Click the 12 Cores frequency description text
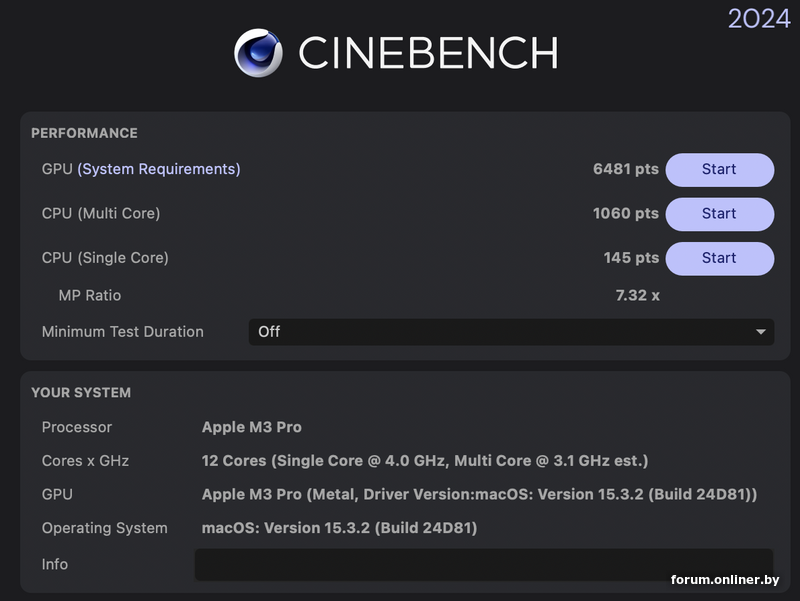Image resolution: width=800 pixels, height=601 pixels. (x=425, y=461)
